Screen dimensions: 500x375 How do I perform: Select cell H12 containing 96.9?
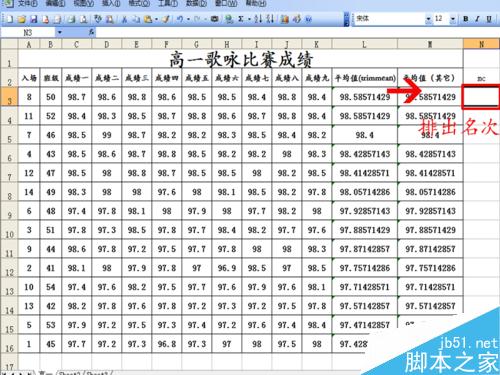227,268
